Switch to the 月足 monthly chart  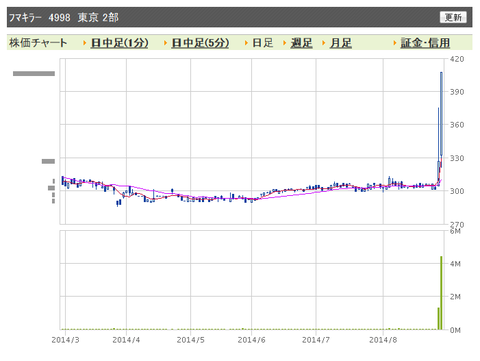[341, 43]
